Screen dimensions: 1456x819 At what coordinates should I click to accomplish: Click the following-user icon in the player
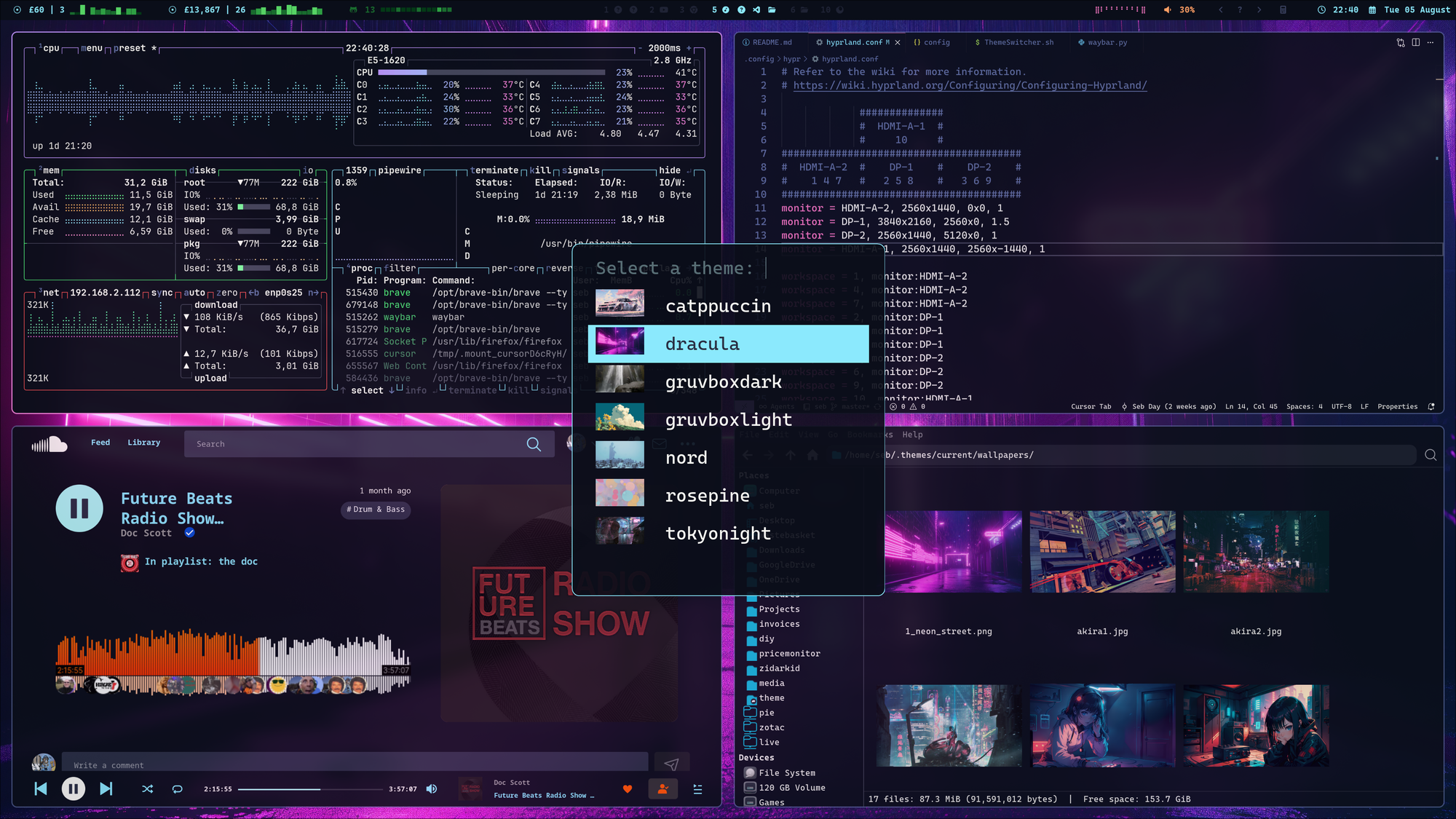coord(662,789)
